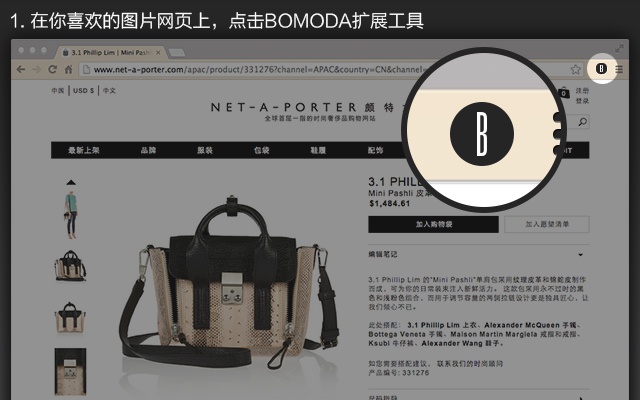Bookmark page with the star icon
640x400 pixels.
click(x=576, y=69)
